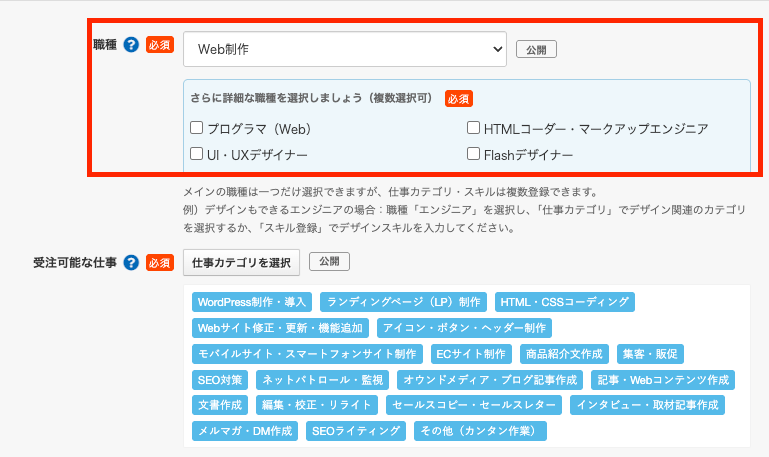
Task: Check the HTMLコーダー・マークアップエンジニア checkbox
Action: 474,128
